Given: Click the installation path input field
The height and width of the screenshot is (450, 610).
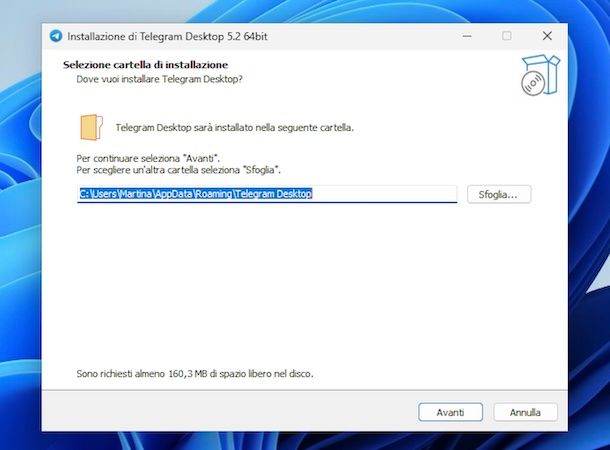Looking at the screenshot, I should point(267,194).
